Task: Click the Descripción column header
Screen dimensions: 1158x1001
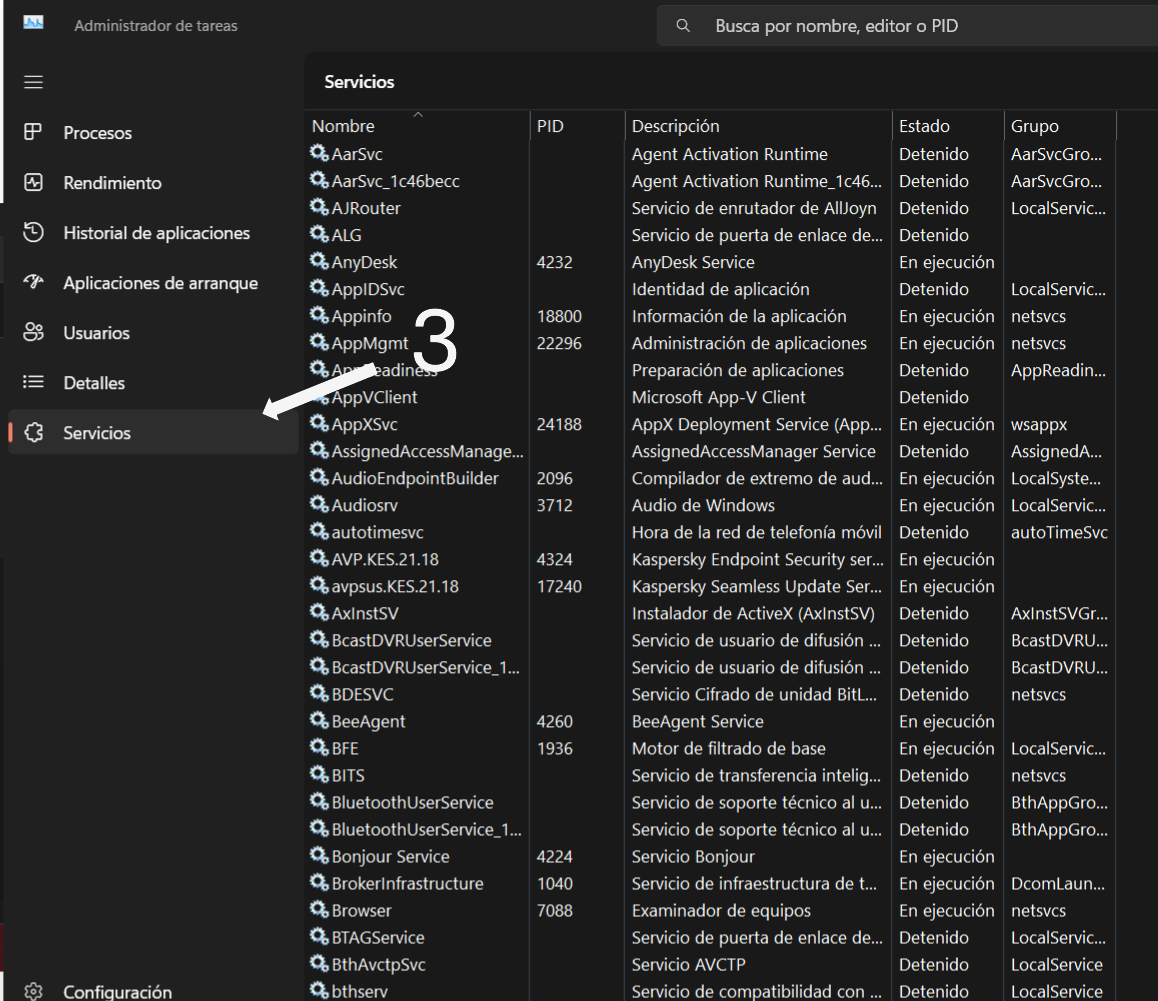Action: pos(675,126)
